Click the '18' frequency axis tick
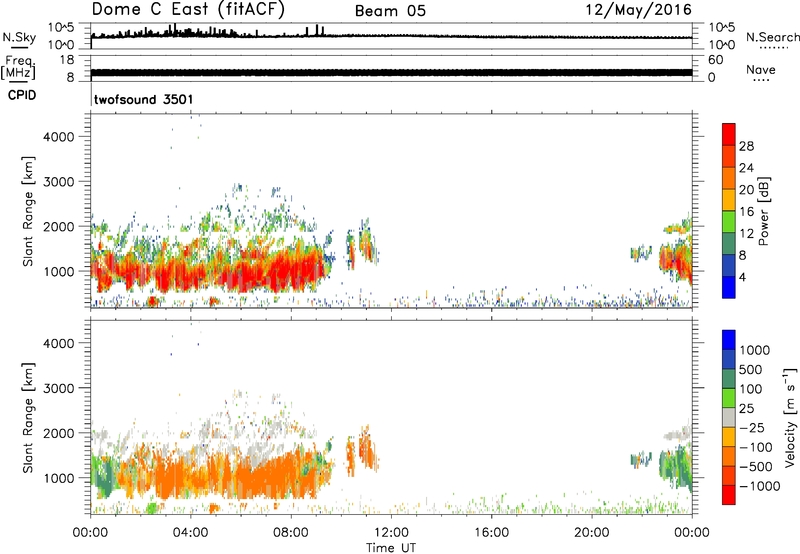Viewport: 800px width, 554px height. [x=67, y=60]
